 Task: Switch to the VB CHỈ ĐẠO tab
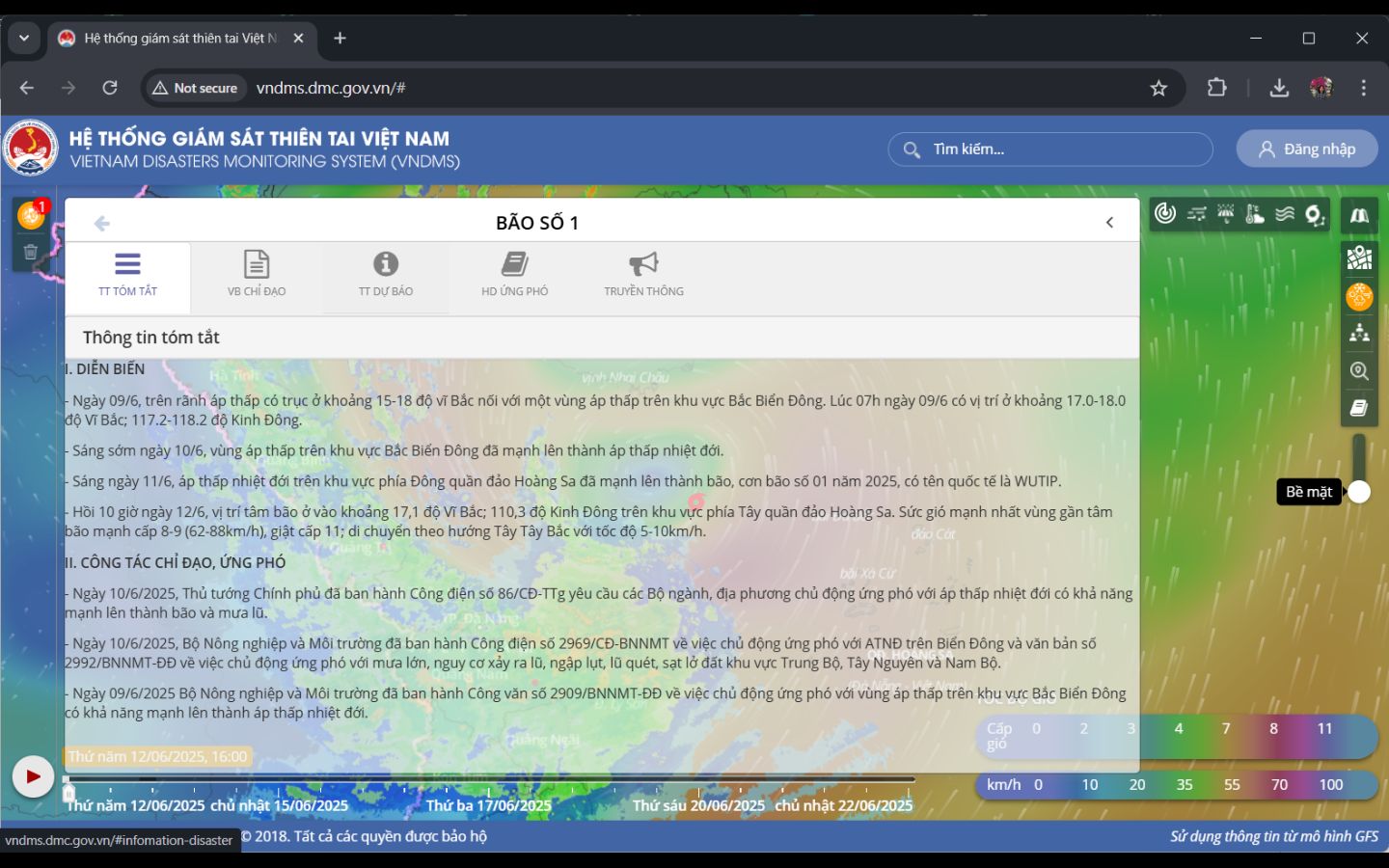257,274
